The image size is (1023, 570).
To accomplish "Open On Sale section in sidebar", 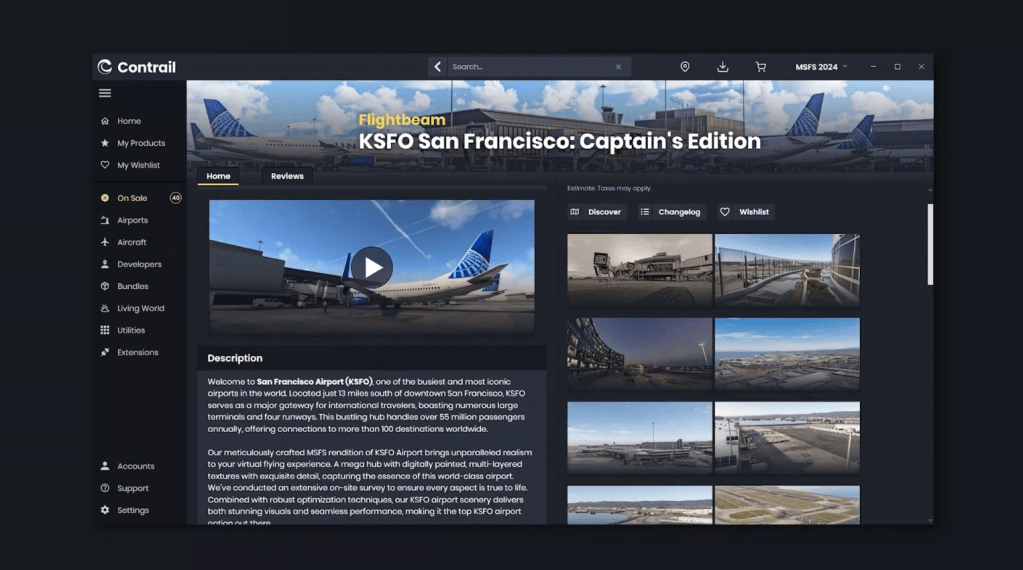I will 132,198.
